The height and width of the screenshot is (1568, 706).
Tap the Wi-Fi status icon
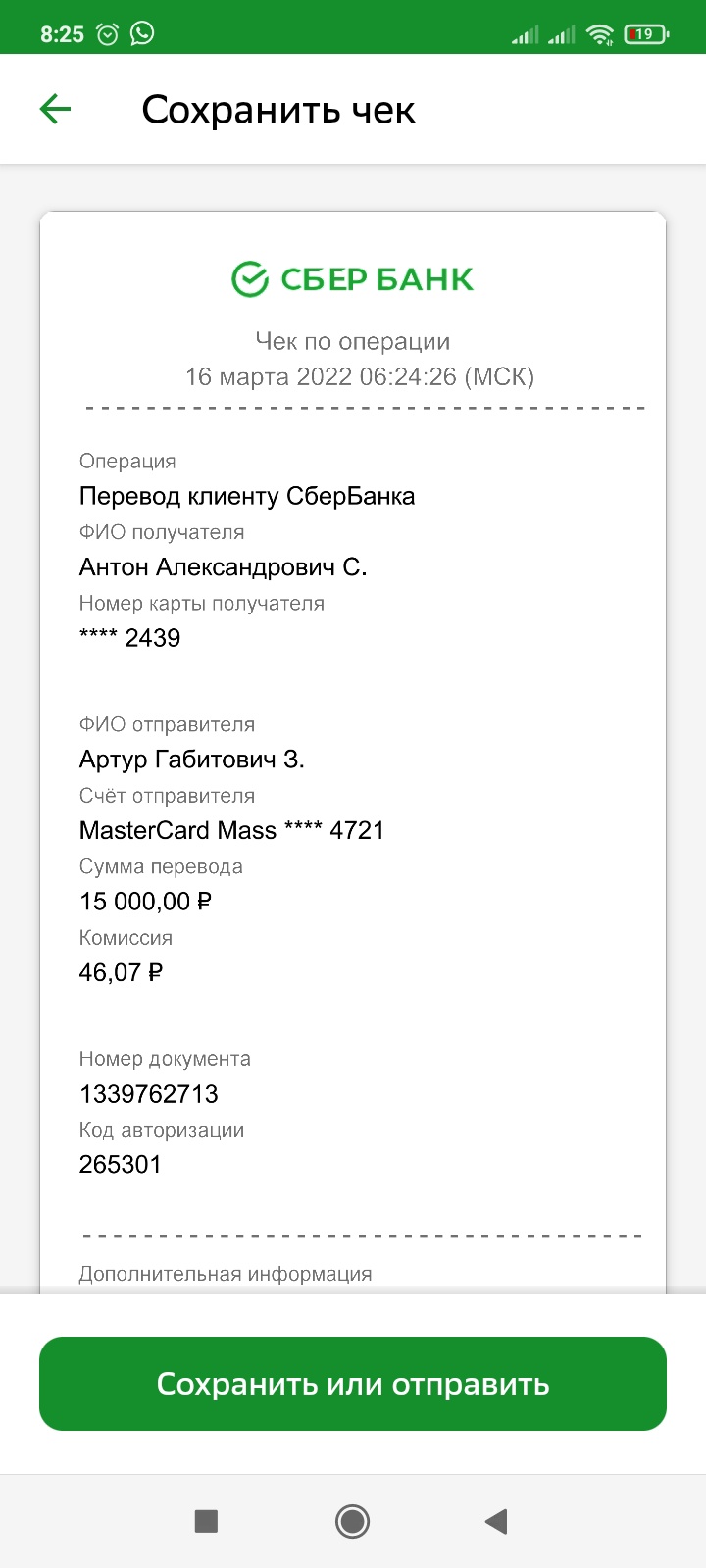point(599,35)
